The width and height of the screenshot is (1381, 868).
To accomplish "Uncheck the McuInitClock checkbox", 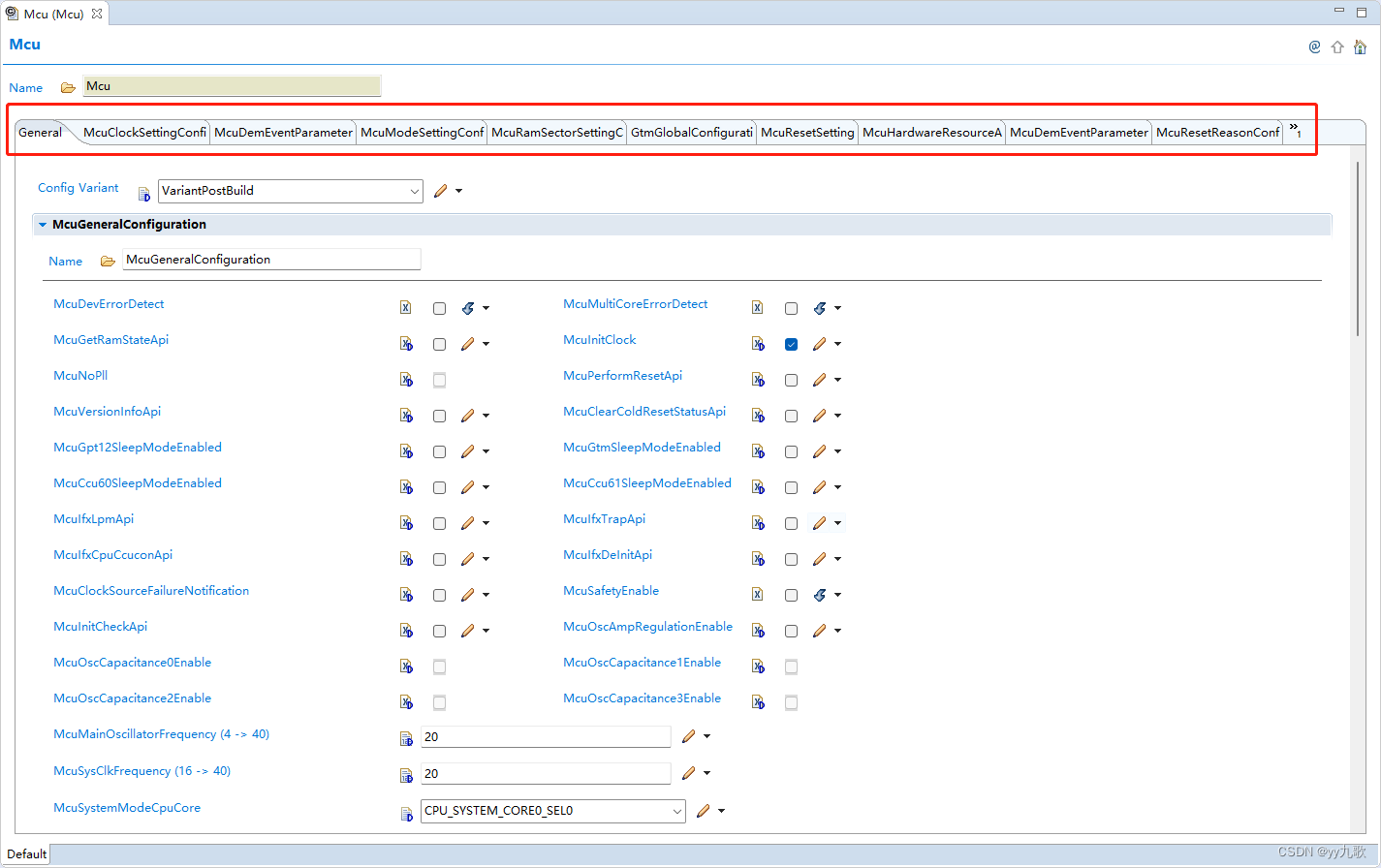I will tap(791, 344).
